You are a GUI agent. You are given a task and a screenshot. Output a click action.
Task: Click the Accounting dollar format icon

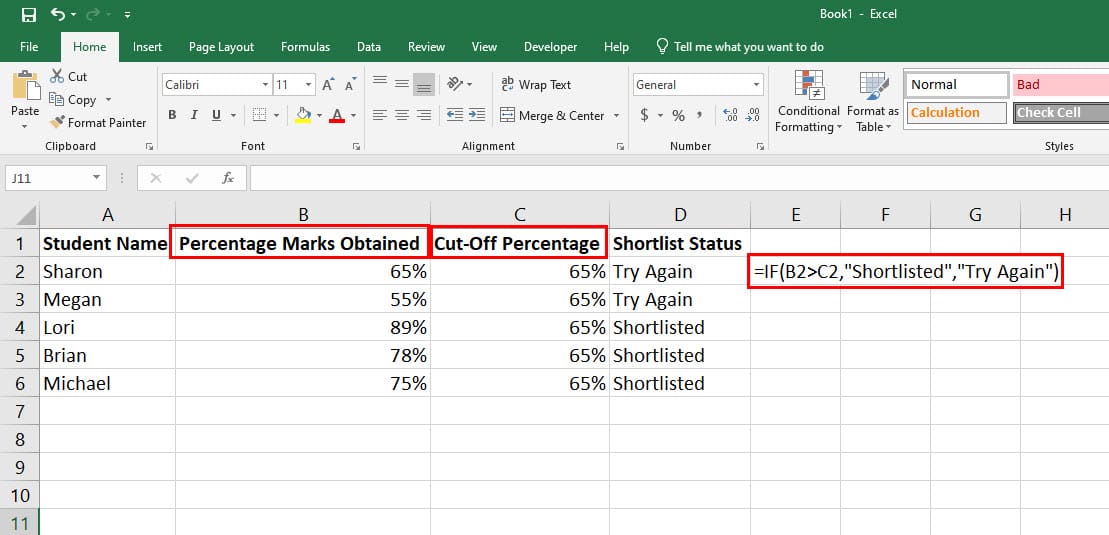(x=644, y=115)
